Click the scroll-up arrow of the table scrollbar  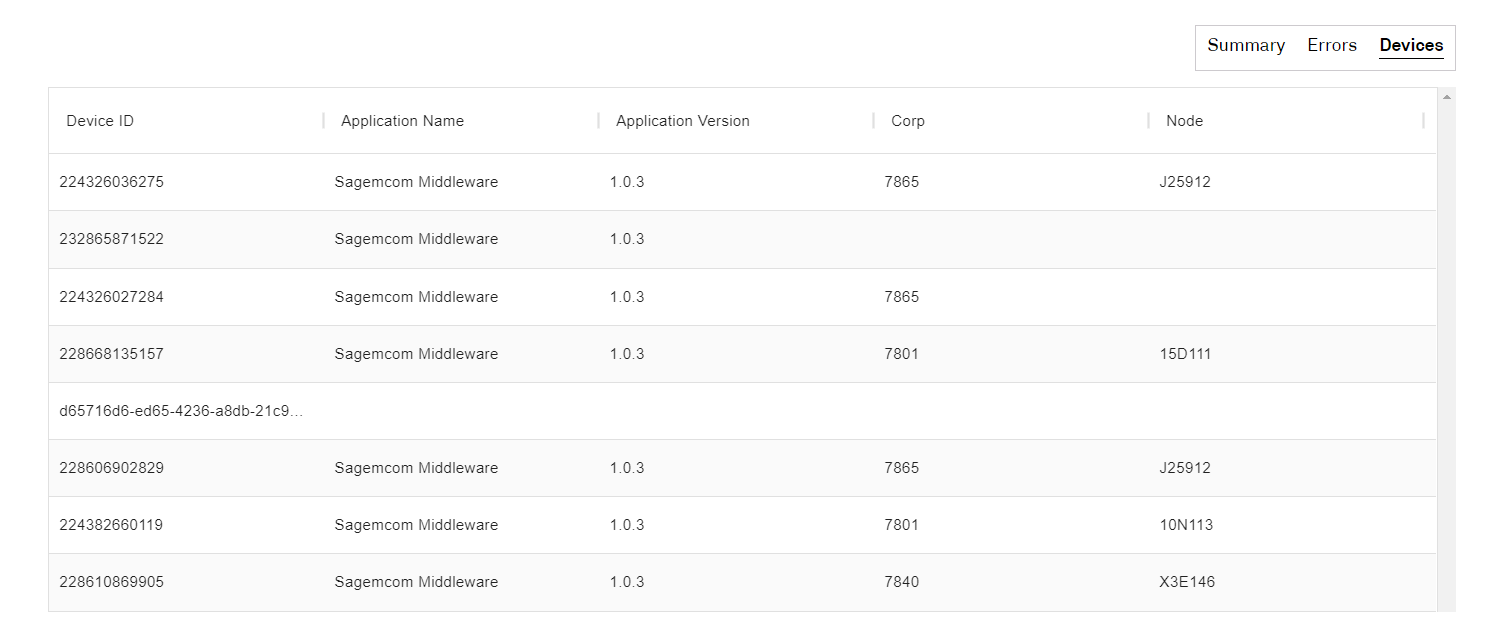pos(1446,97)
